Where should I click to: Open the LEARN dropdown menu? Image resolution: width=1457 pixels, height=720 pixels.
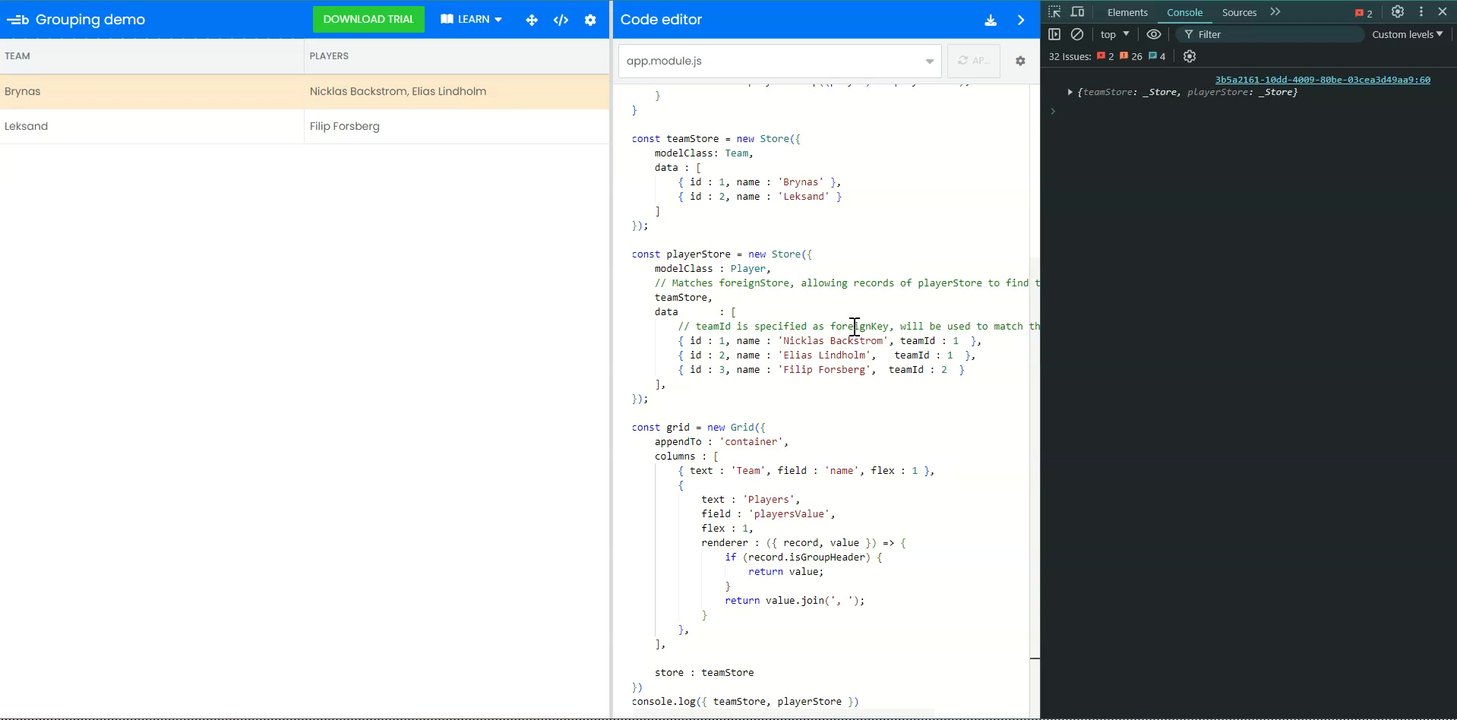click(x=471, y=20)
